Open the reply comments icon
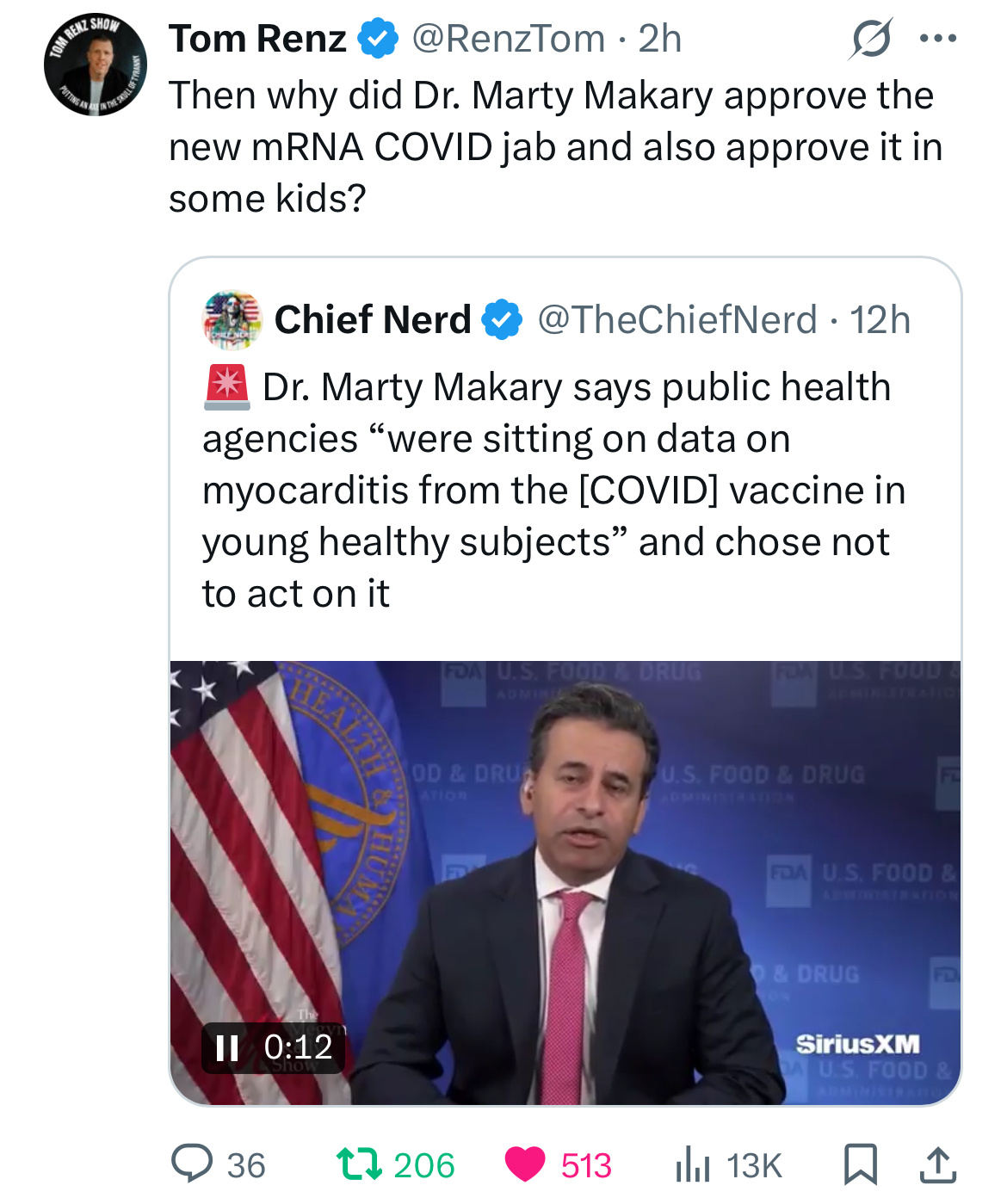This screenshot has height=1204, width=1007. tap(192, 1164)
